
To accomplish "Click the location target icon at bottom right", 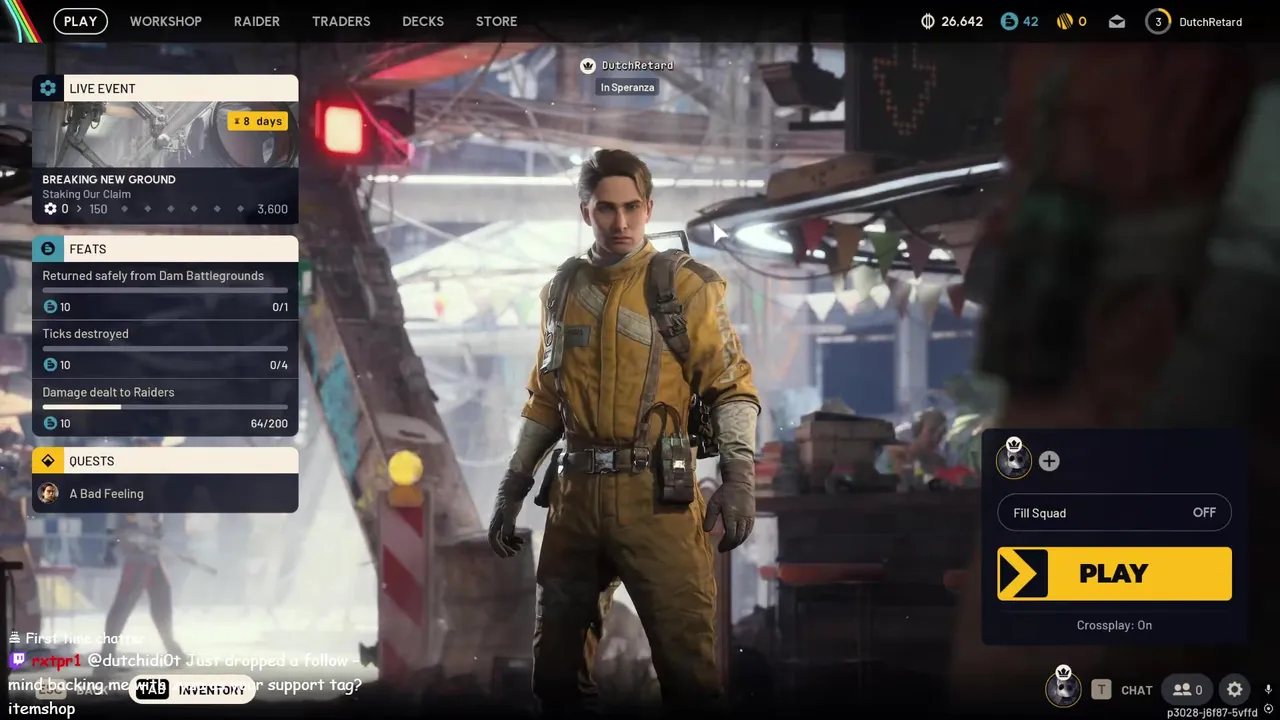I will (1268, 709).
